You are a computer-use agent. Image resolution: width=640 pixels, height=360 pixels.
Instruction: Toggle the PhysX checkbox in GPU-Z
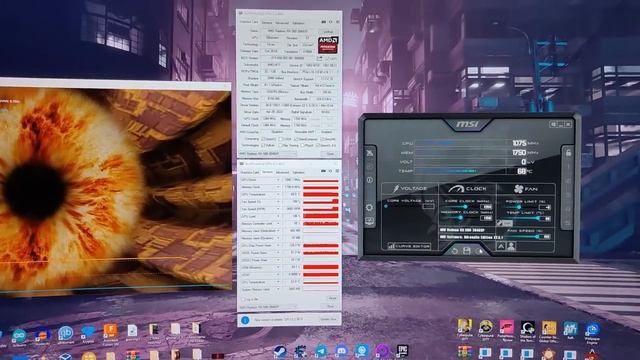tap(302, 145)
